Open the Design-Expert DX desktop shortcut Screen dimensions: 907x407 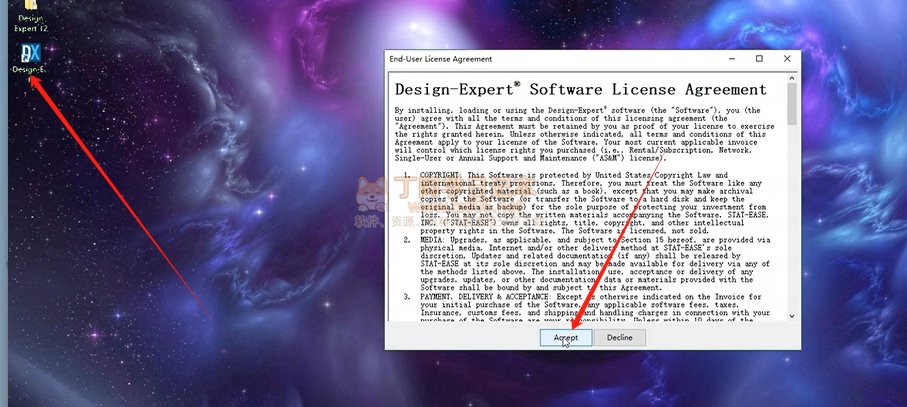[x=30, y=59]
